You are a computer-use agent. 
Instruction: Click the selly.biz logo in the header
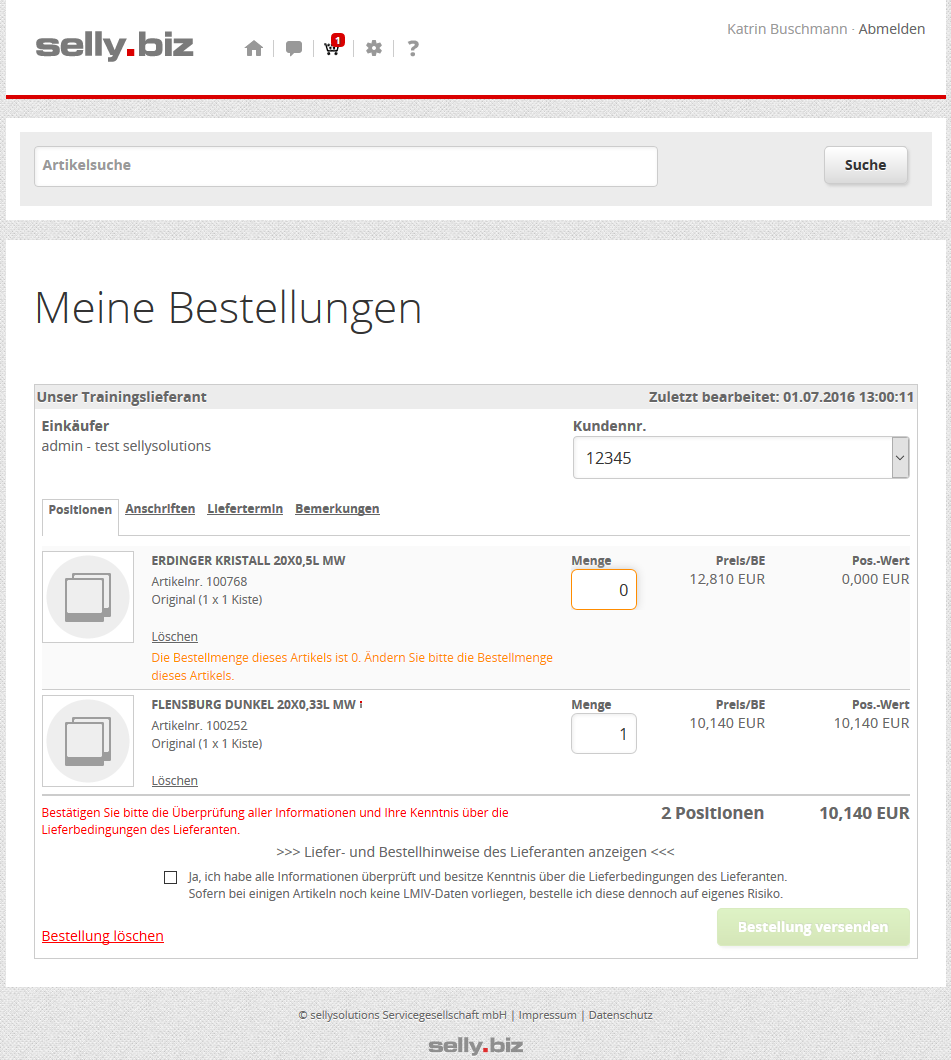pos(115,46)
